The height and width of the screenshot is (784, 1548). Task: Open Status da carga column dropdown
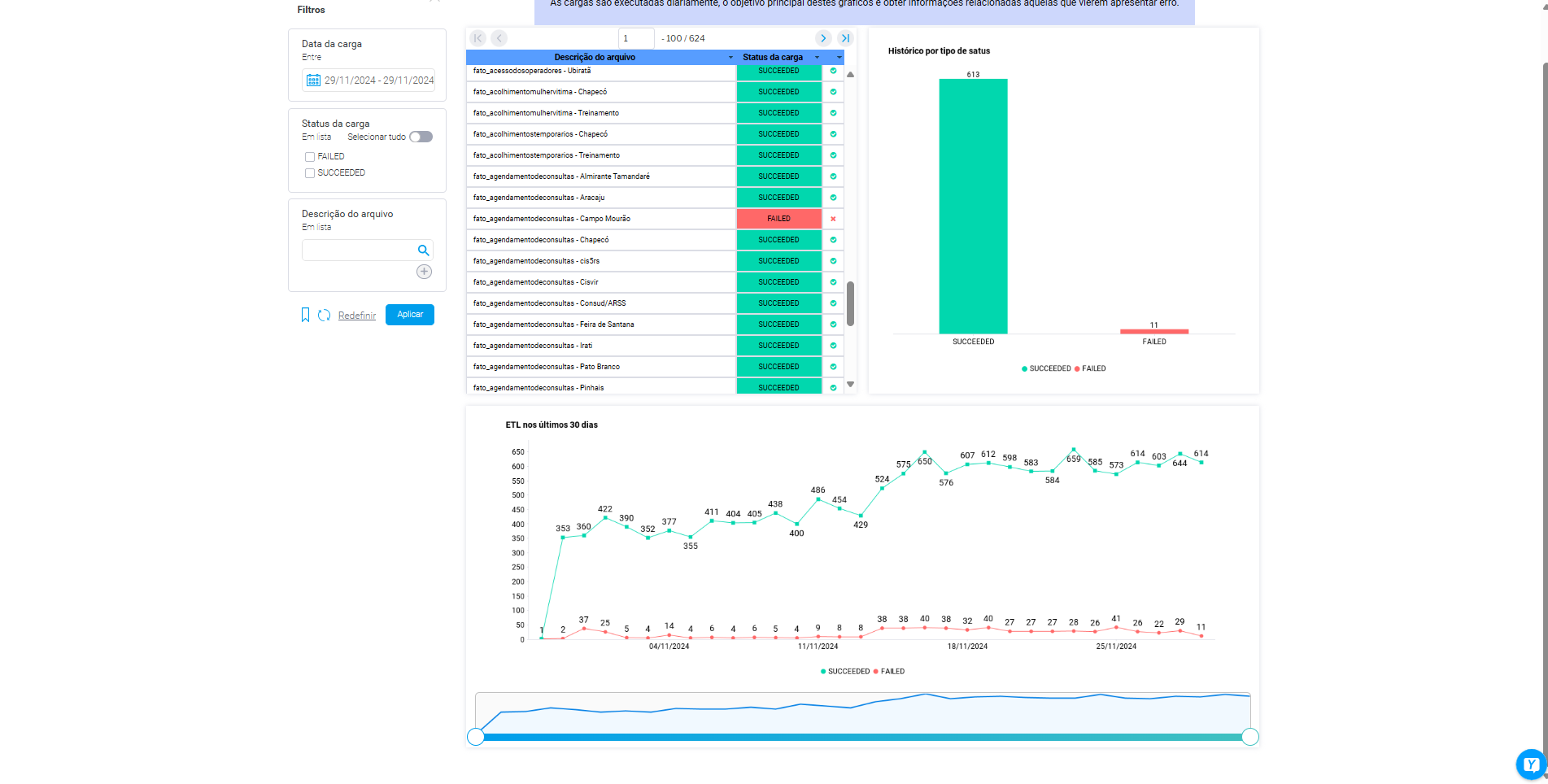coord(818,58)
